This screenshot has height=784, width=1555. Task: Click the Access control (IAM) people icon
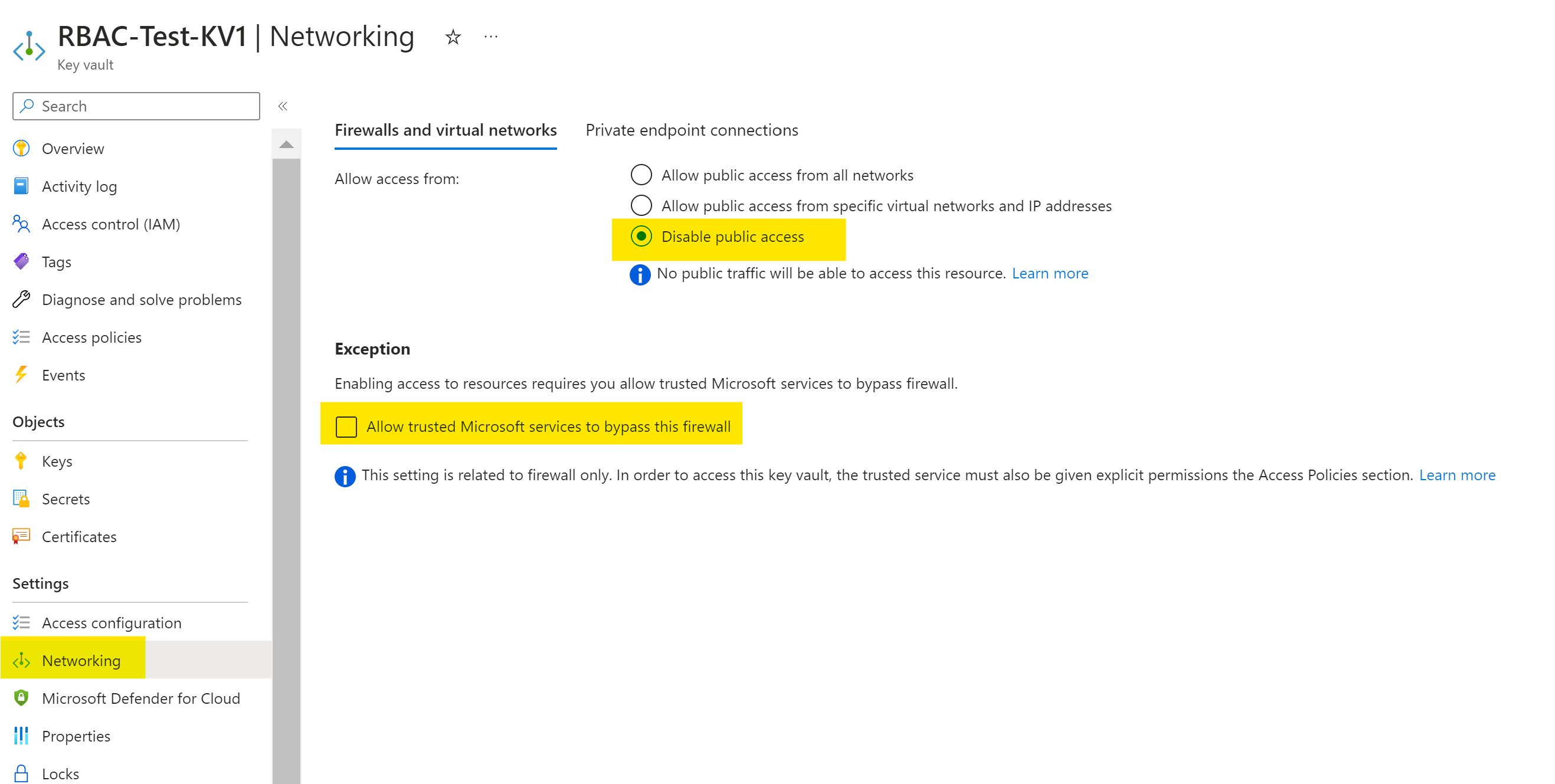click(22, 224)
